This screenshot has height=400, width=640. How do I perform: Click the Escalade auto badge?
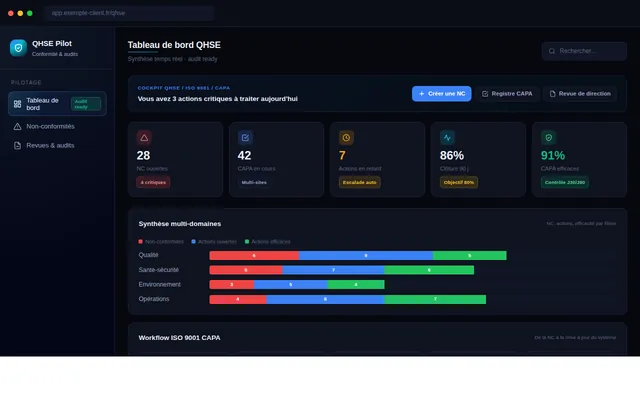[360, 182]
